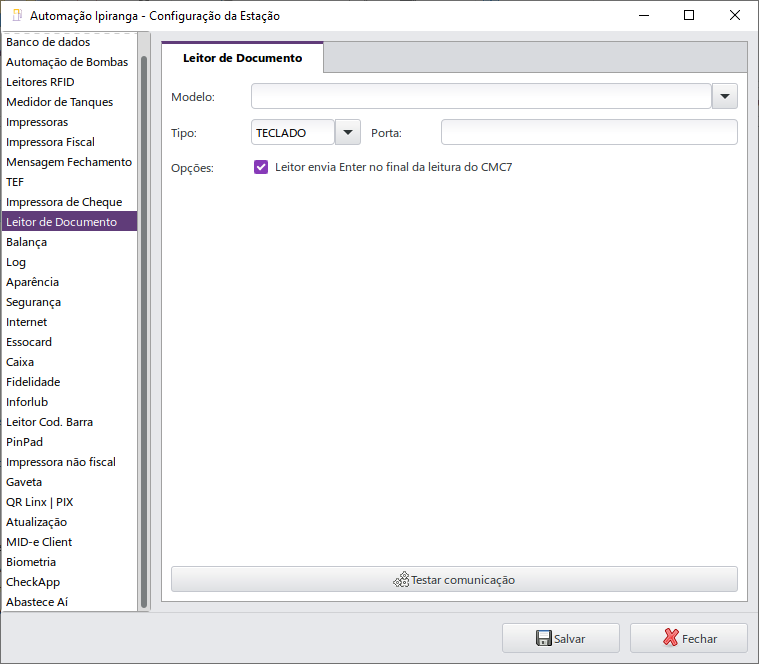This screenshot has height=664, width=759.
Task: Select Banco de dados in sidebar
Action: pyautogui.click(x=70, y=42)
